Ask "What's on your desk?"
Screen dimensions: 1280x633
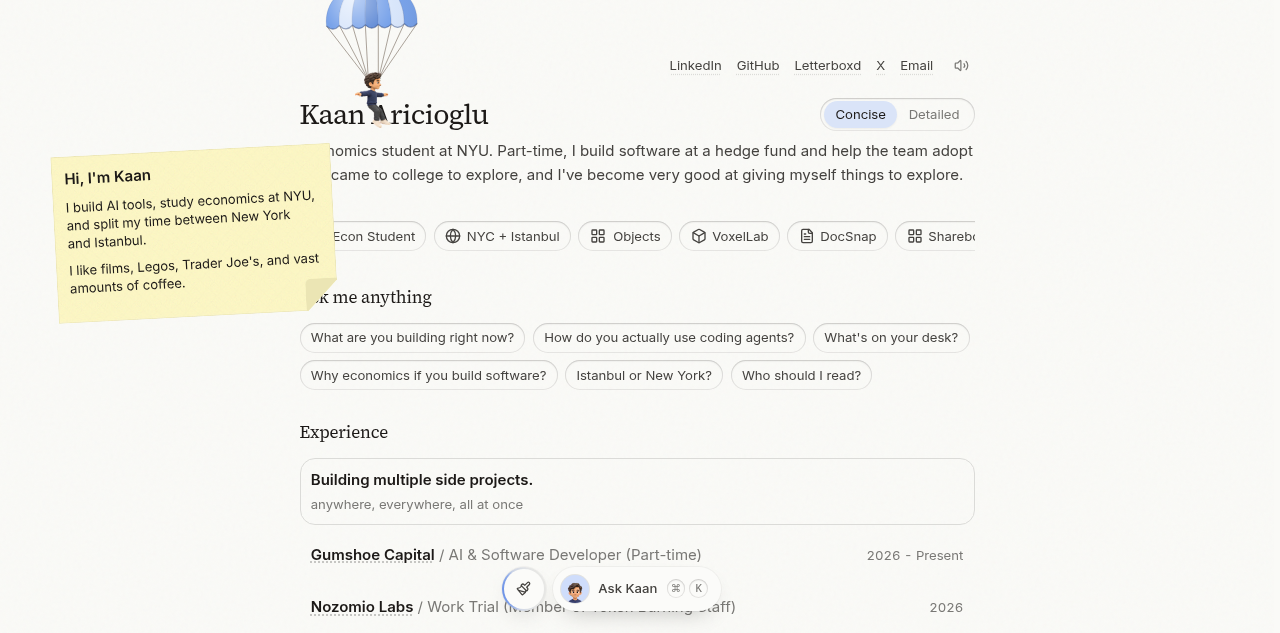click(891, 338)
